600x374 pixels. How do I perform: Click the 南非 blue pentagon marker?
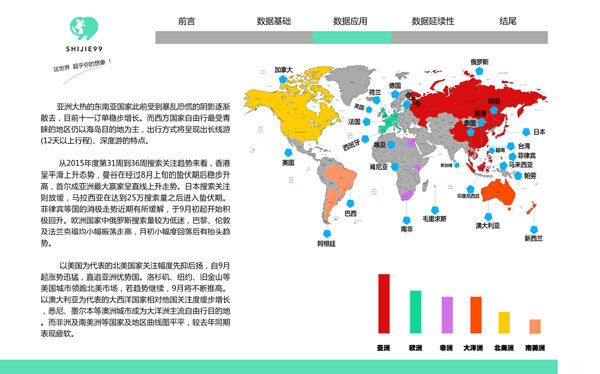coord(406,220)
